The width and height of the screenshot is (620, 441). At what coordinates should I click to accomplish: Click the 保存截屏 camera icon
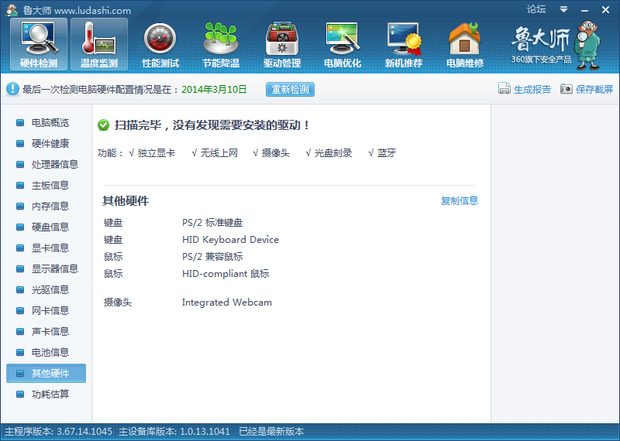click(566, 89)
